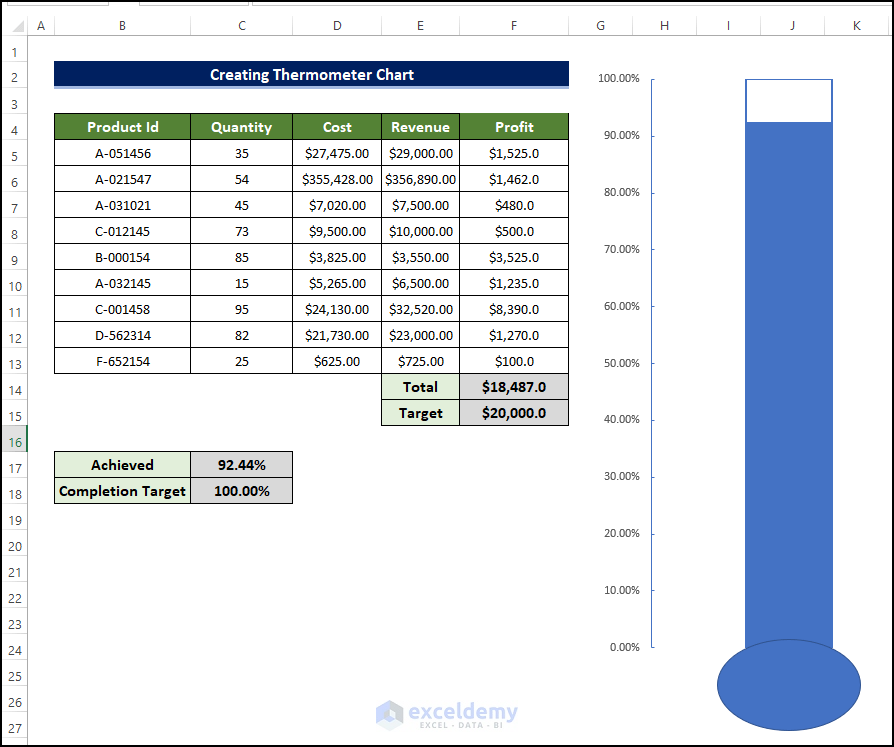Click the Quantity cell showing 95
The image size is (894, 747).
coord(241,310)
